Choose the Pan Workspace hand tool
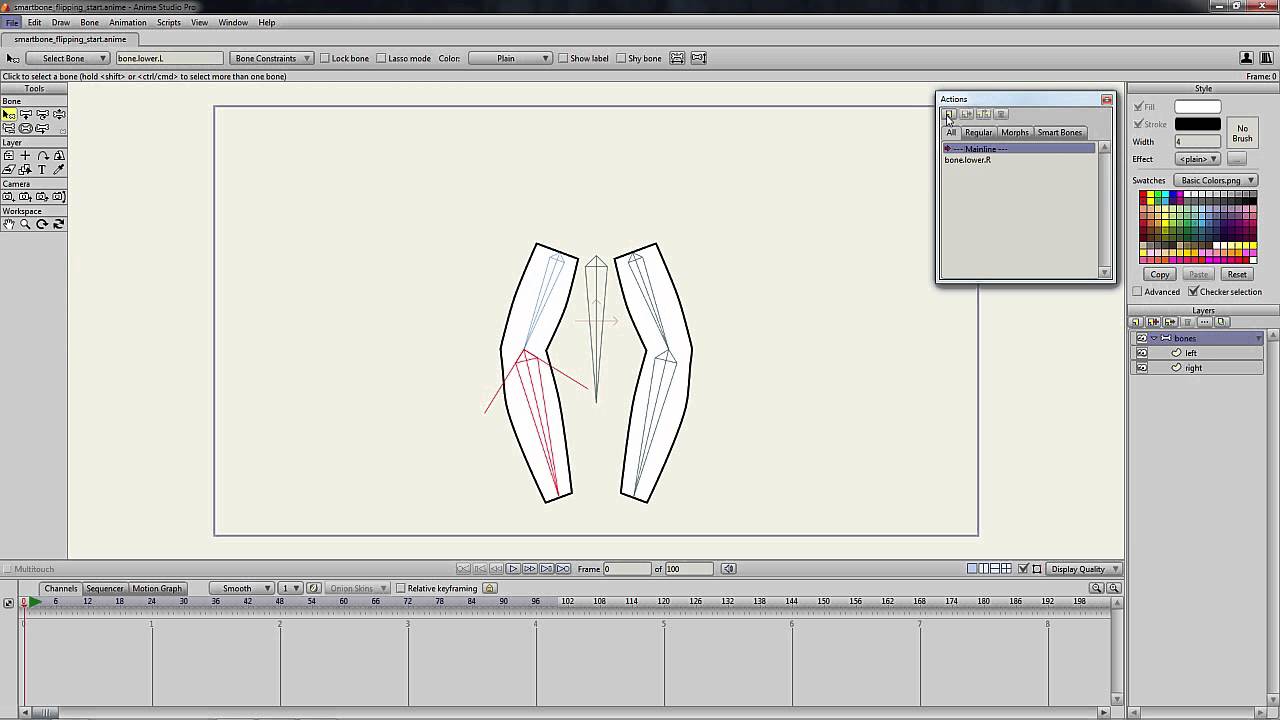 pos(9,224)
